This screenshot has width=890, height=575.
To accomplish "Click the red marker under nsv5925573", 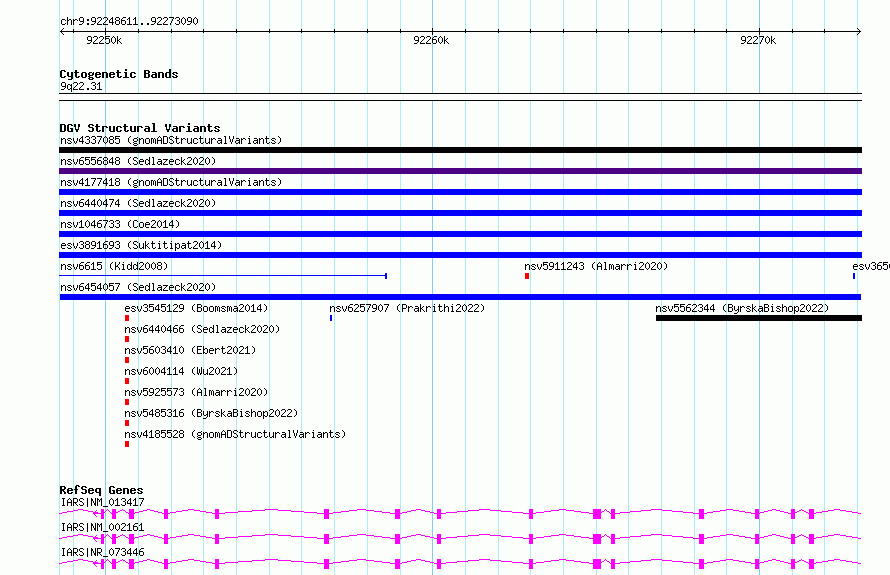I will (x=127, y=402).
